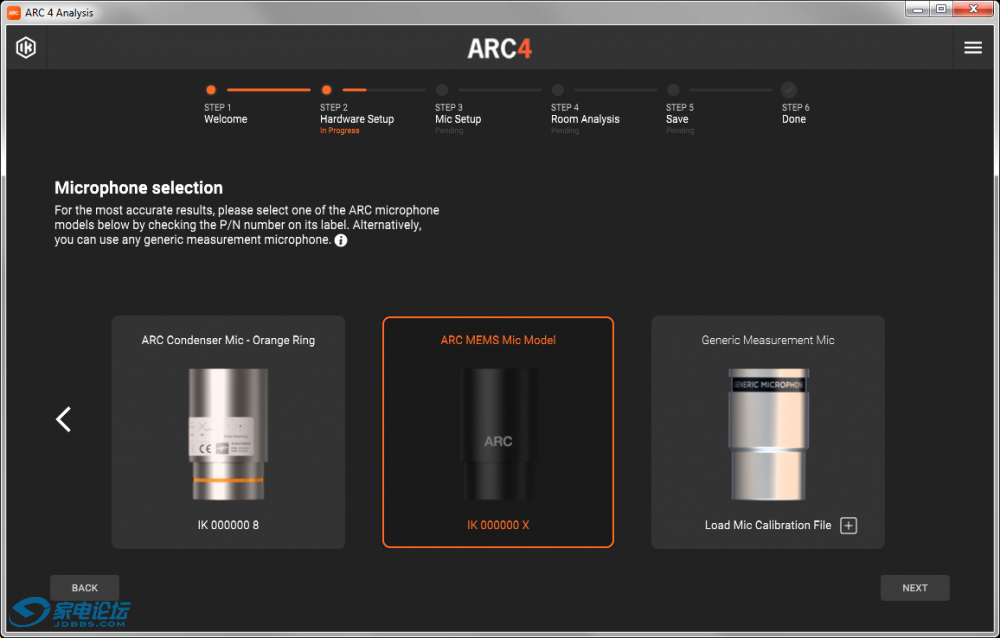The width and height of the screenshot is (1000, 638).
Task: Click the Step 6 Done checkmark icon
Action: 789,90
